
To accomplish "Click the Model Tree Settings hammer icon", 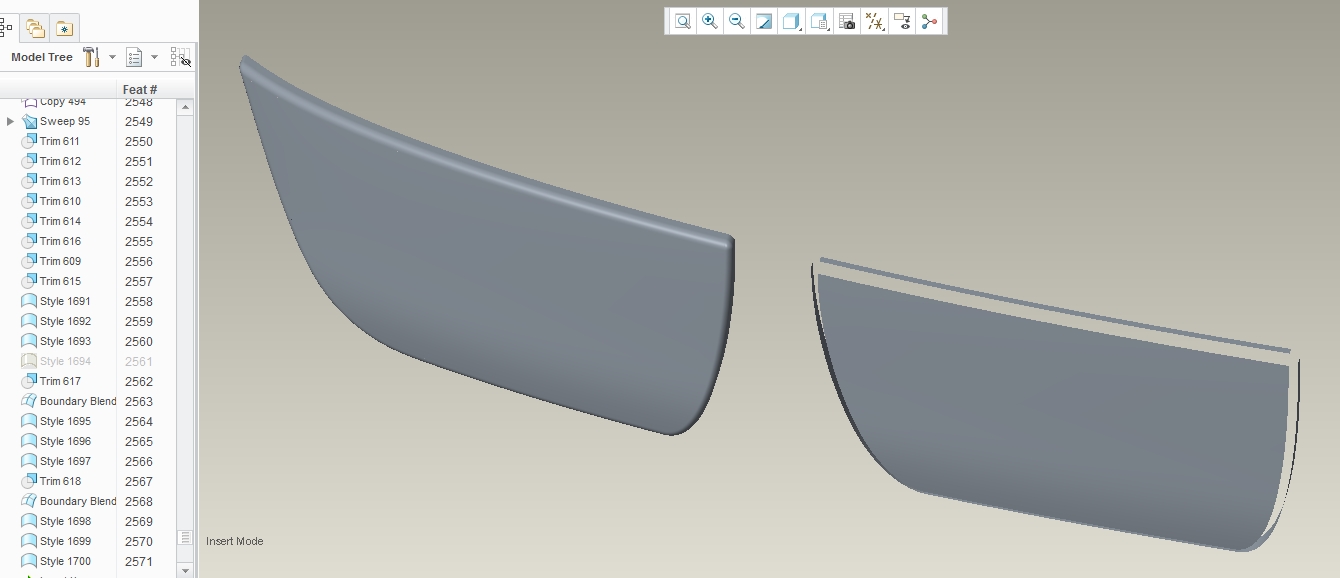I will pyautogui.click(x=91, y=57).
